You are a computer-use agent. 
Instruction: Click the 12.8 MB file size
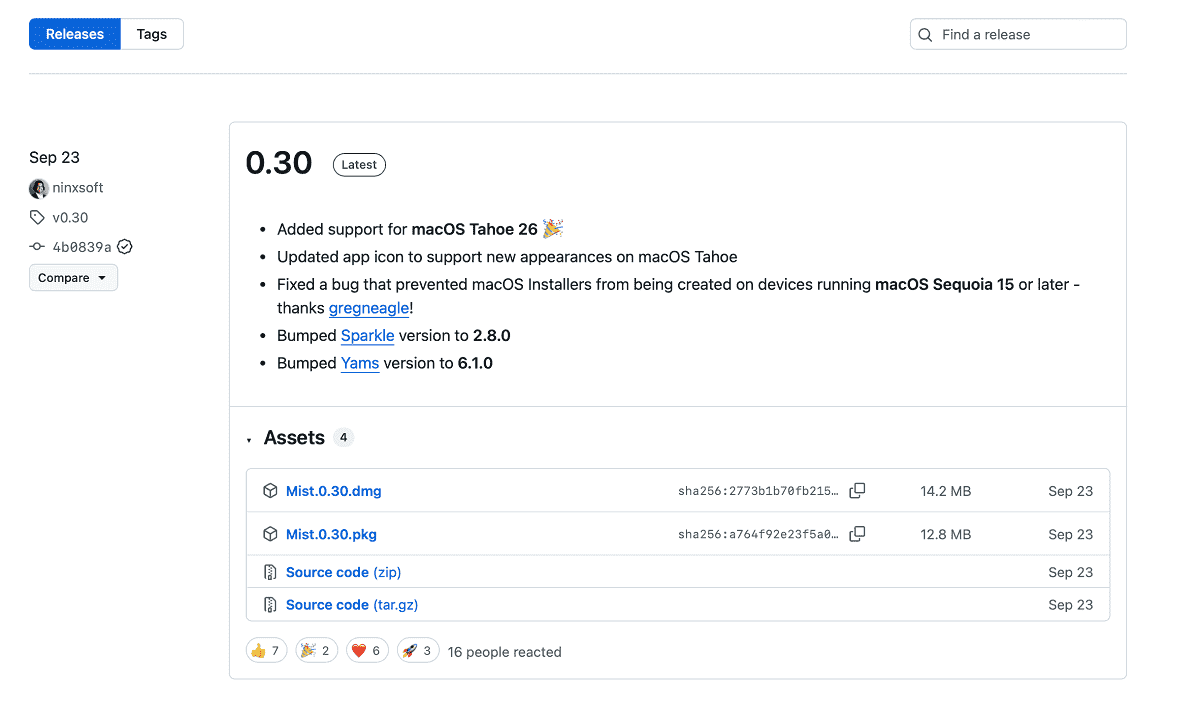click(946, 534)
